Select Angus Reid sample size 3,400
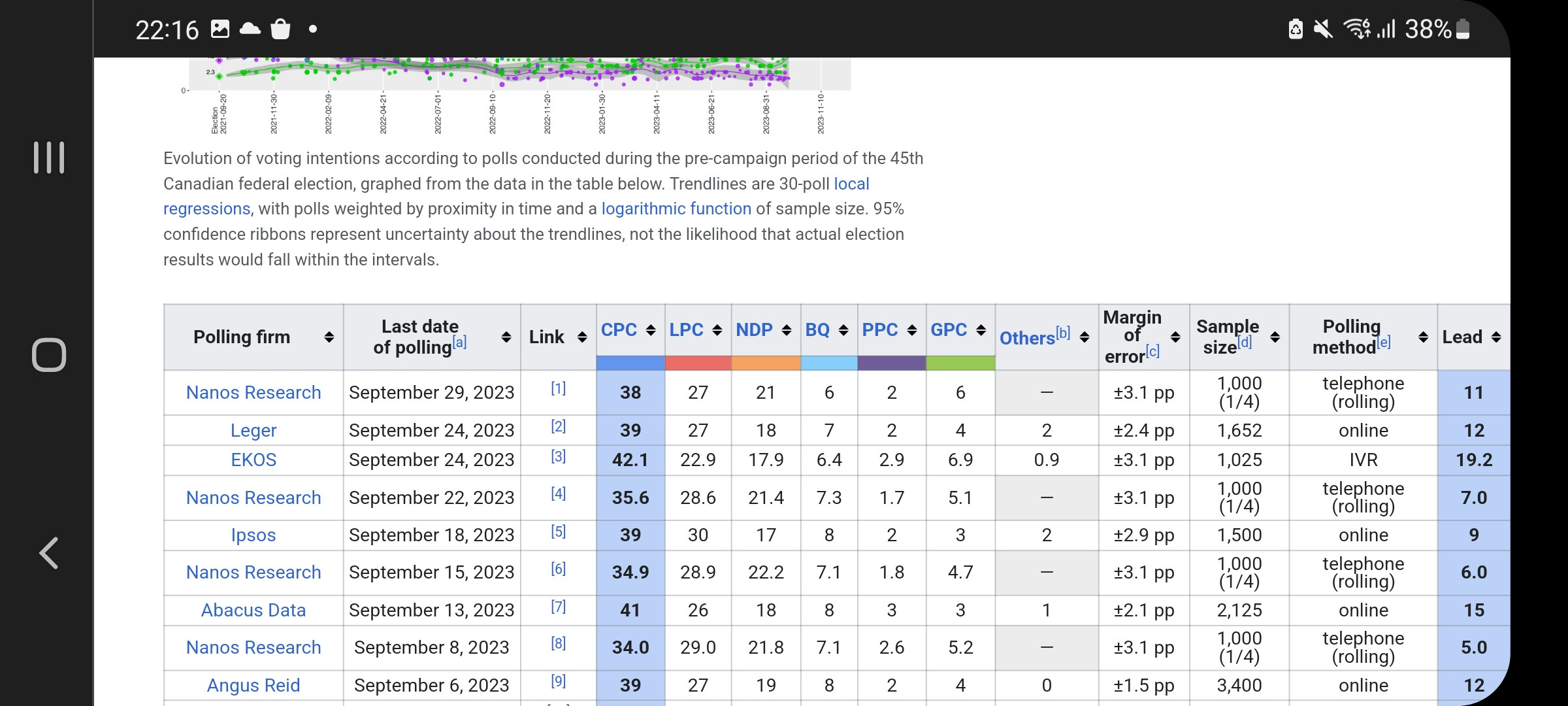 coord(1239,685)
